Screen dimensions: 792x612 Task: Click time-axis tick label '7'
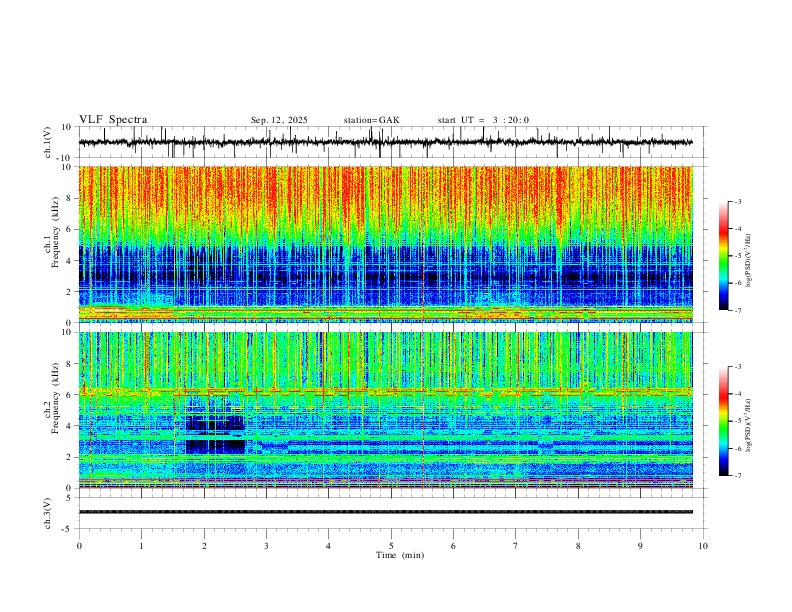[x=516, y=546]
